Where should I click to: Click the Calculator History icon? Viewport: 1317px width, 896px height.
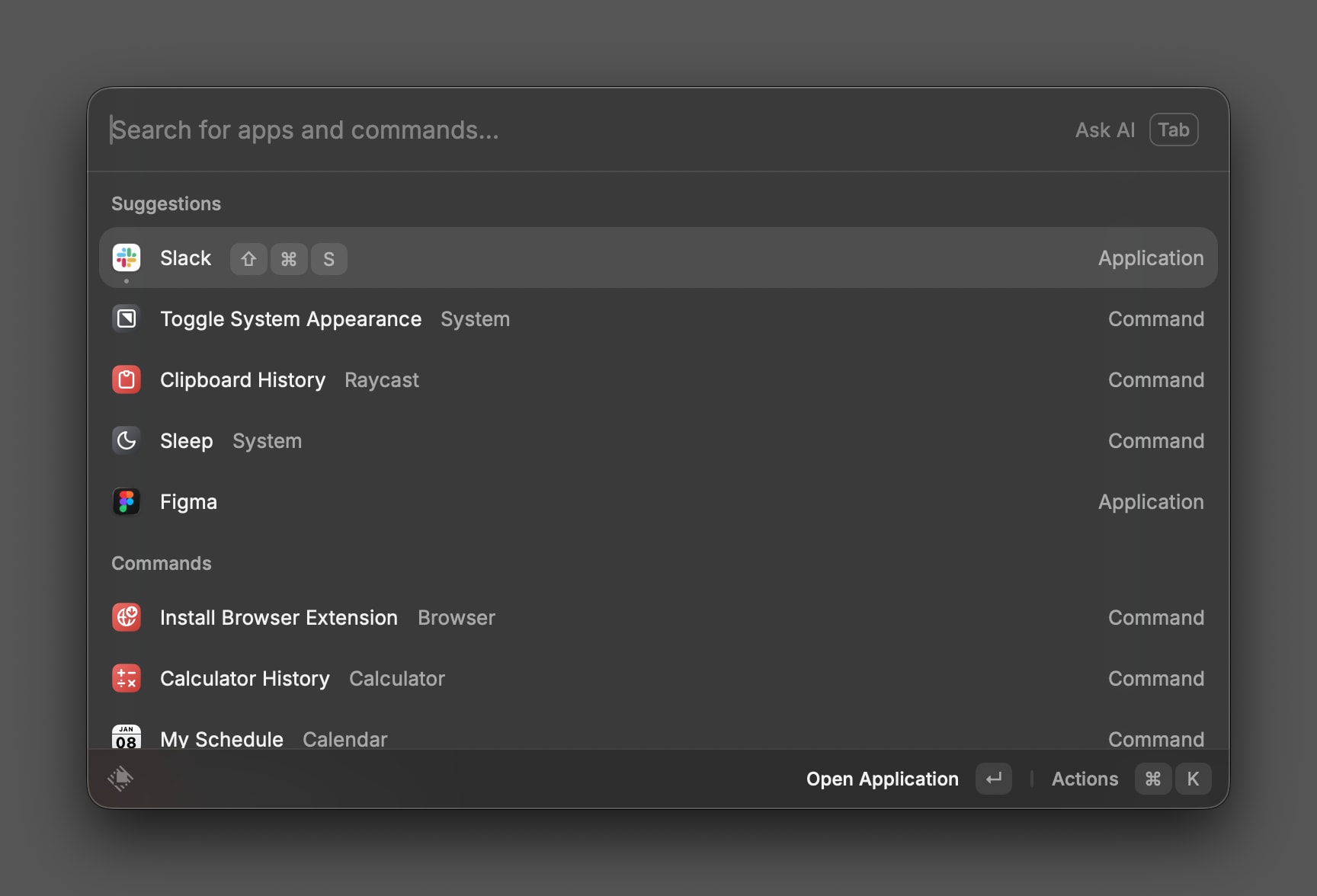point(127,678)
